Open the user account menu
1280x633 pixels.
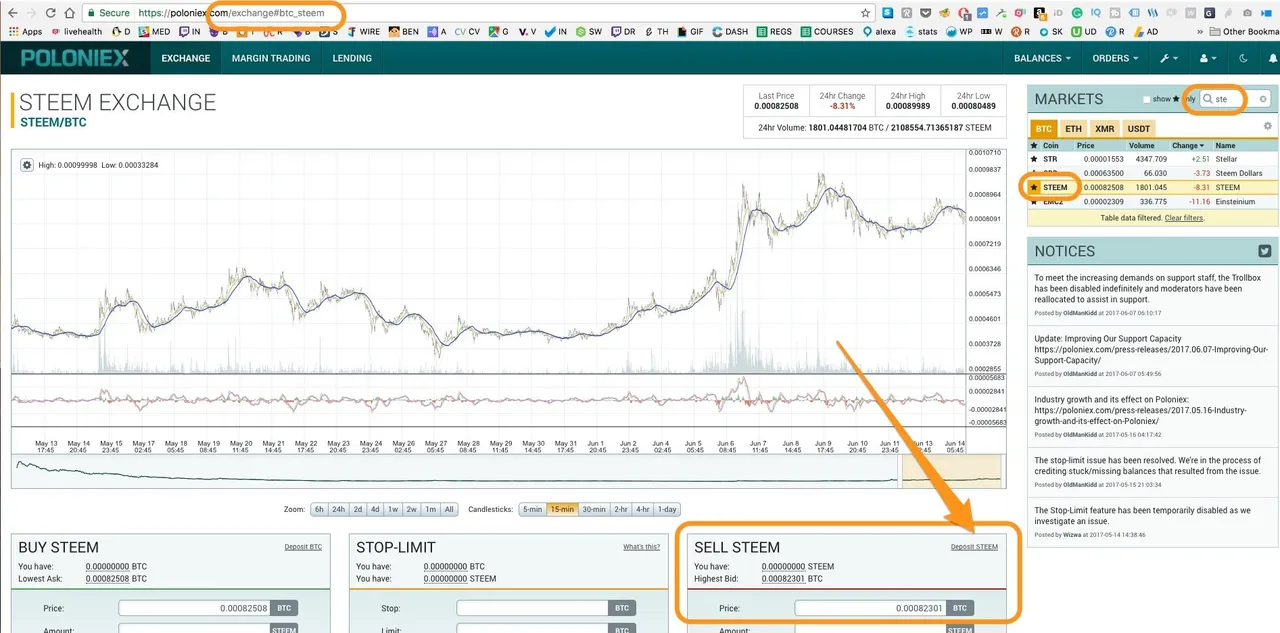click(x=1207, y=58)
